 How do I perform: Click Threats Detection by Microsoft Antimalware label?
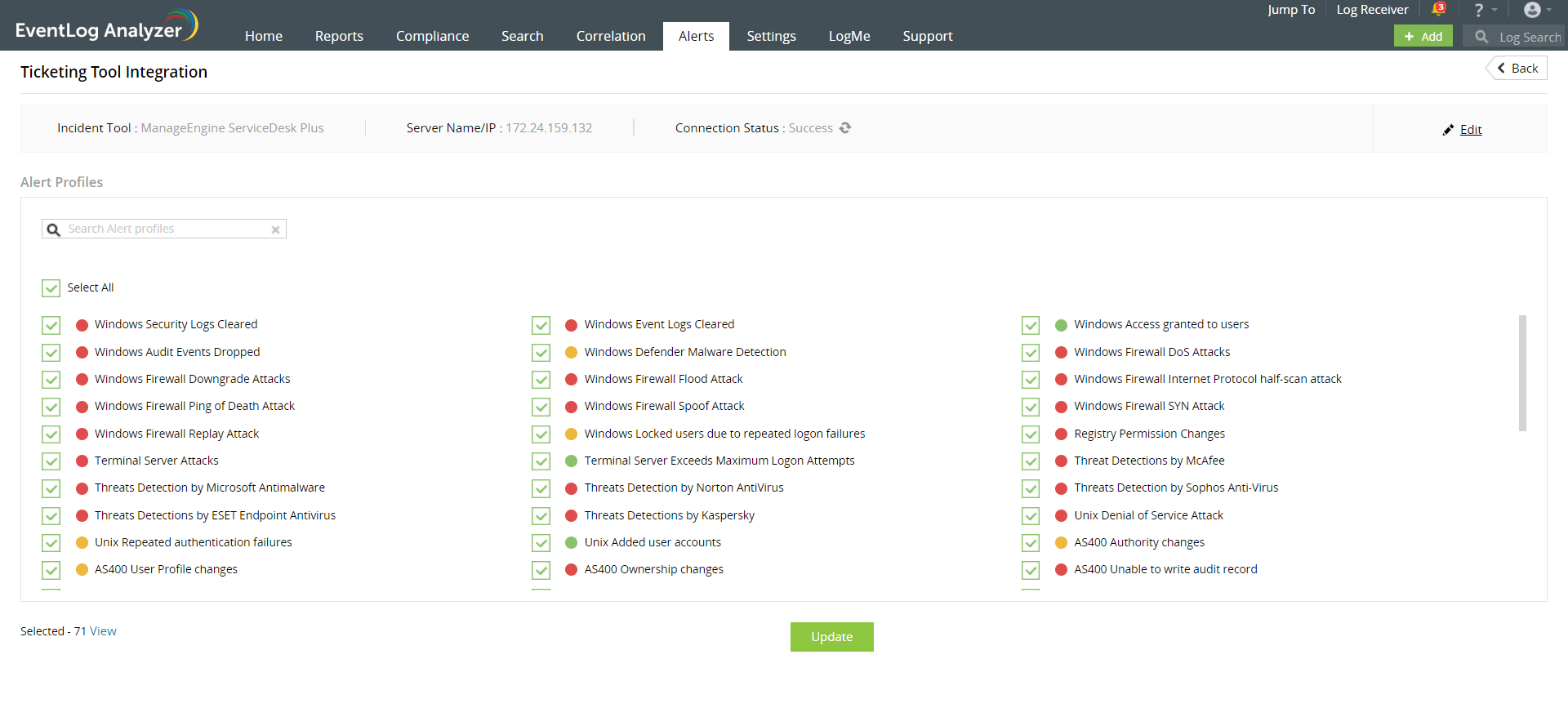209,488
